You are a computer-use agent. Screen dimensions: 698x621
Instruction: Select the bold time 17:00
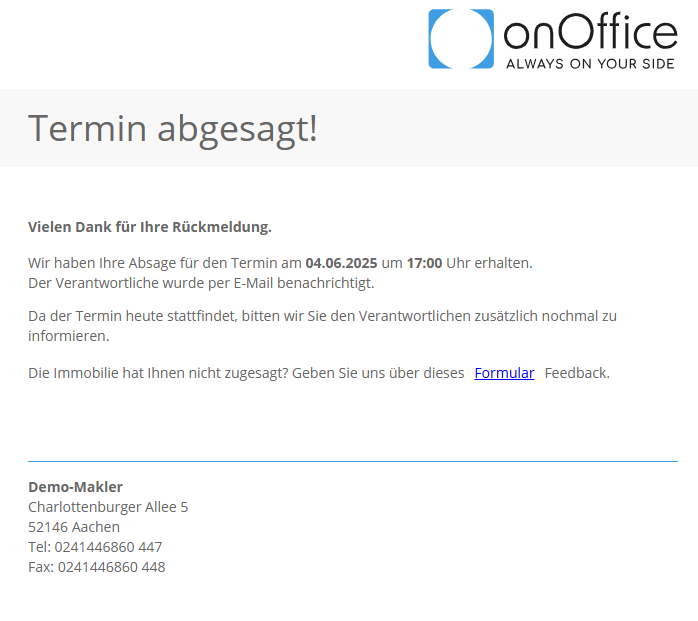pos(424,263)
